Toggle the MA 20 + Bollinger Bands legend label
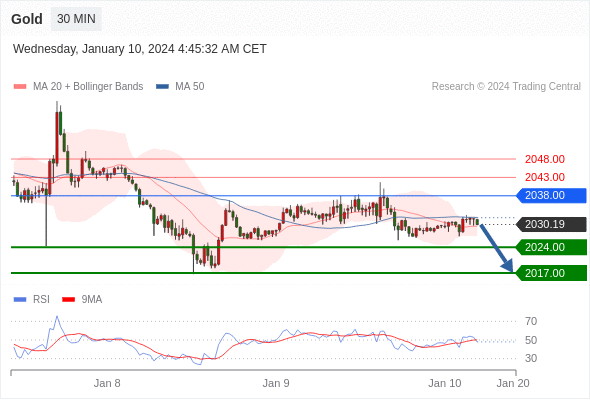This screenshot has width=590, height=400. tap(88, 87)
